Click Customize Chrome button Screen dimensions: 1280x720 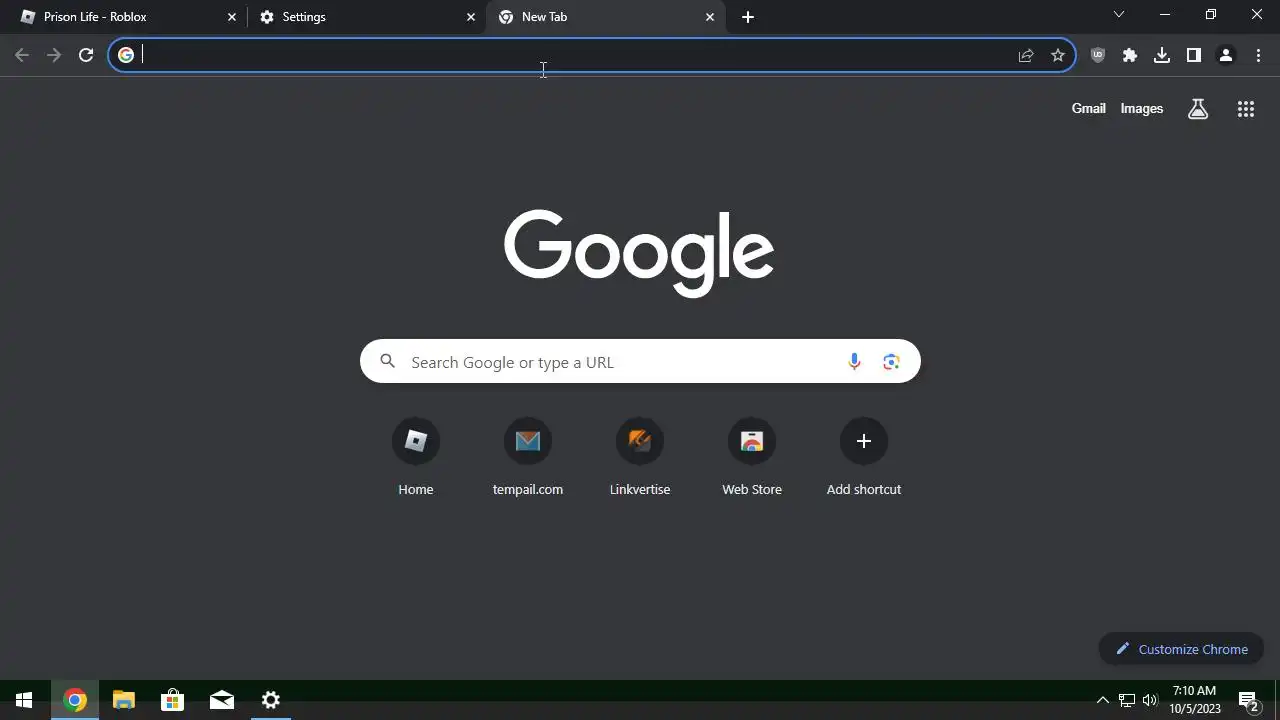(1181, 649)
